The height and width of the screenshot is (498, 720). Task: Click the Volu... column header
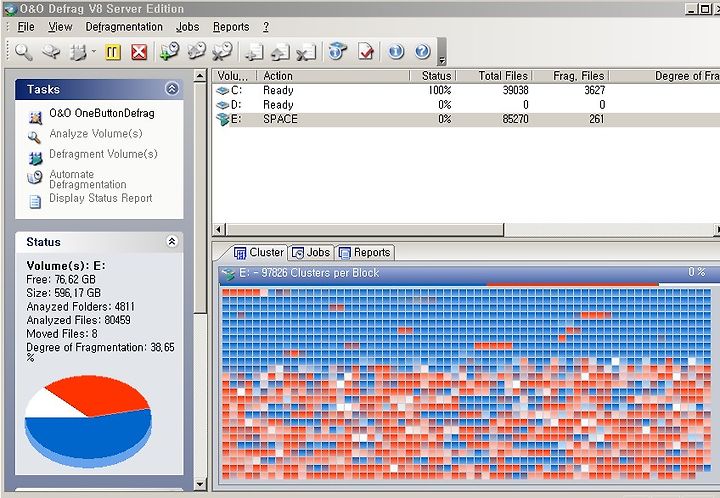tap(234, 76)
